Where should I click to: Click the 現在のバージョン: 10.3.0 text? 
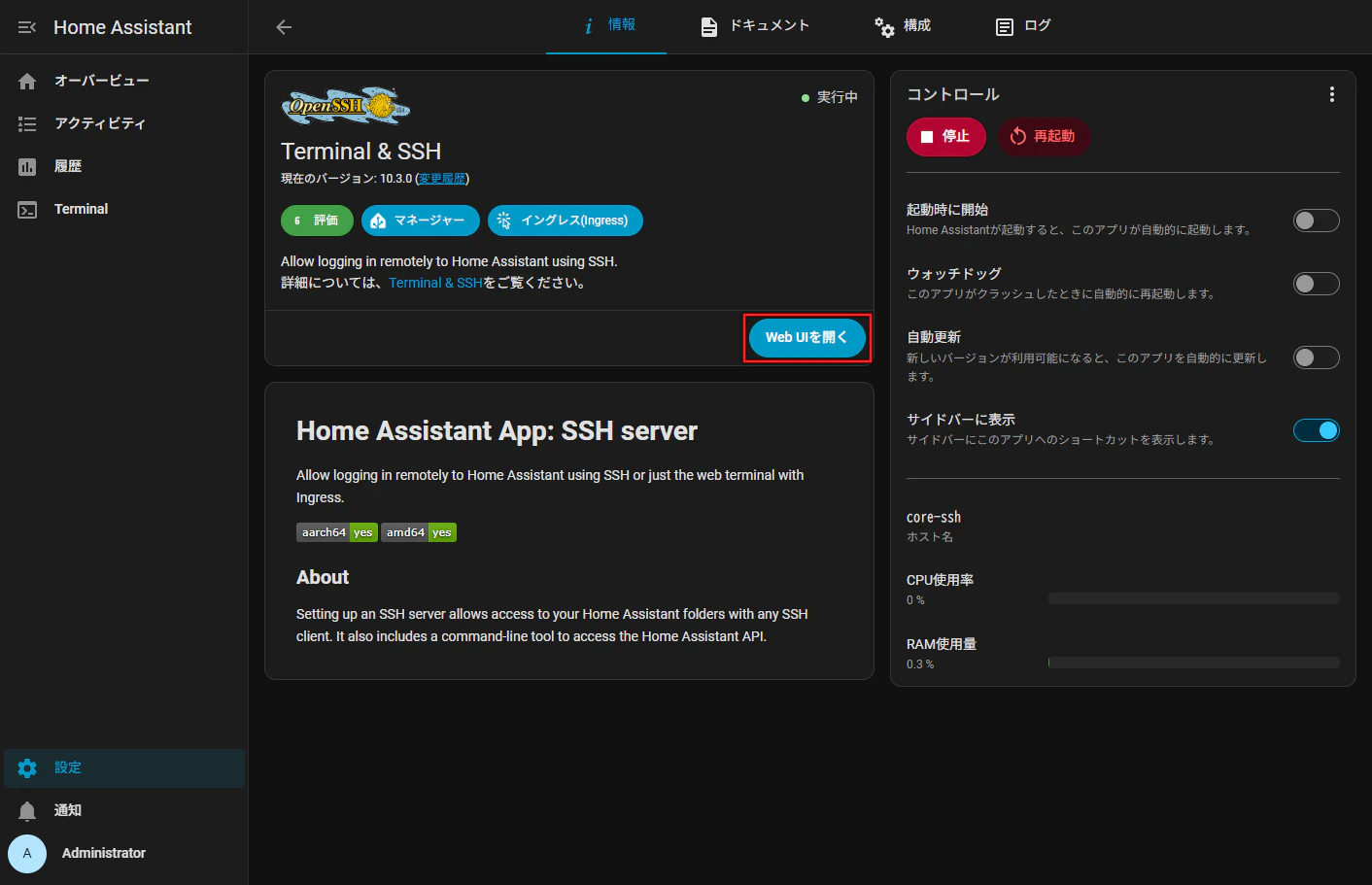coord(346,179)
